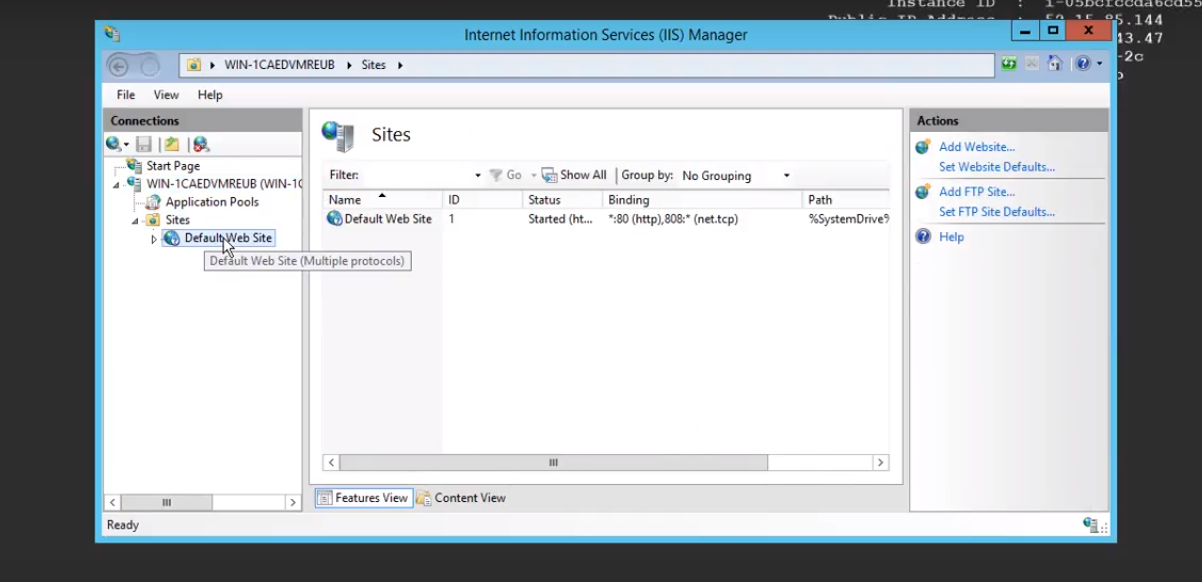Expand the Default Web Site tree node
Image resolution: width=1202 pixels, height=582 pixels.
154,239
